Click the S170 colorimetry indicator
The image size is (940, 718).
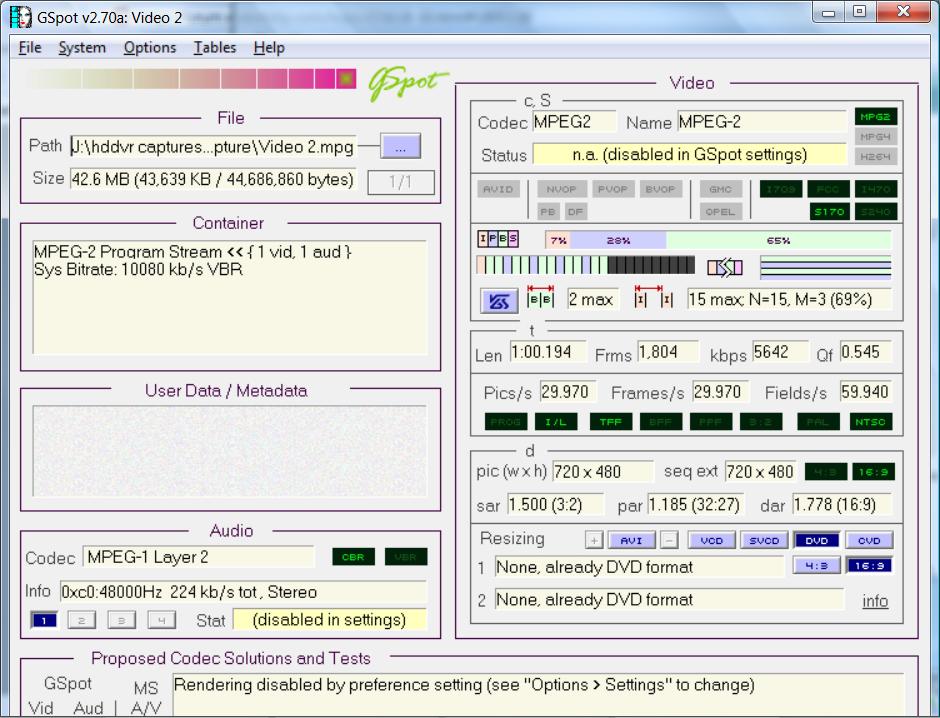pos(829,212)
